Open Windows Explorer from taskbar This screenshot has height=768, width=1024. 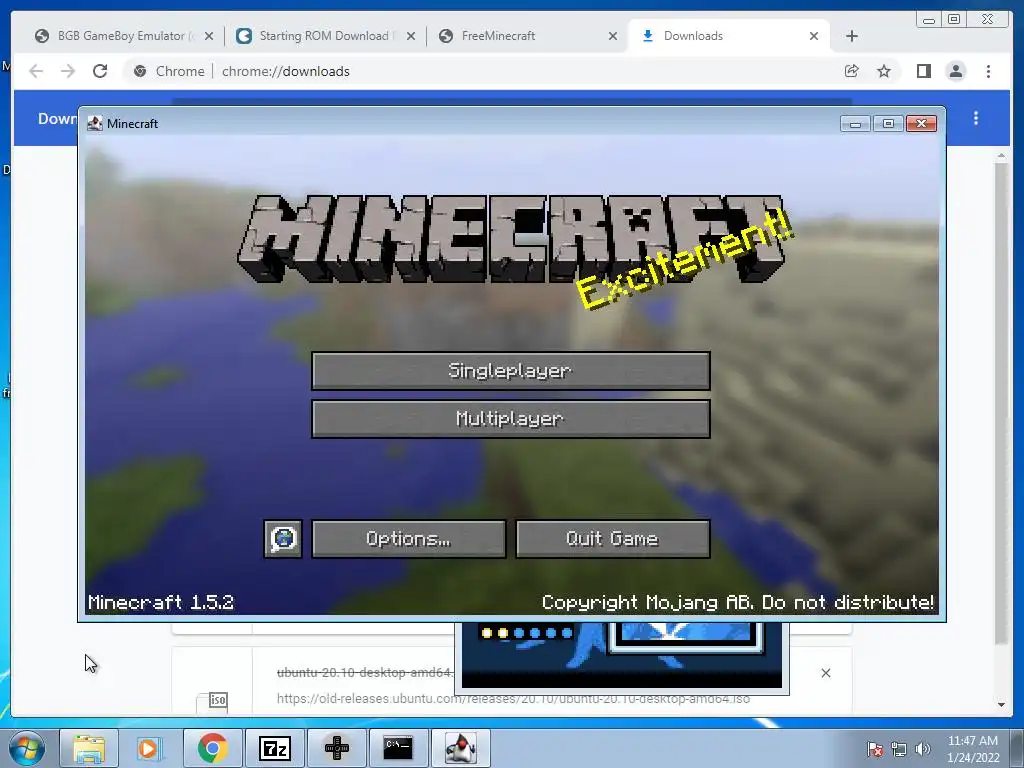pos(89,748)
